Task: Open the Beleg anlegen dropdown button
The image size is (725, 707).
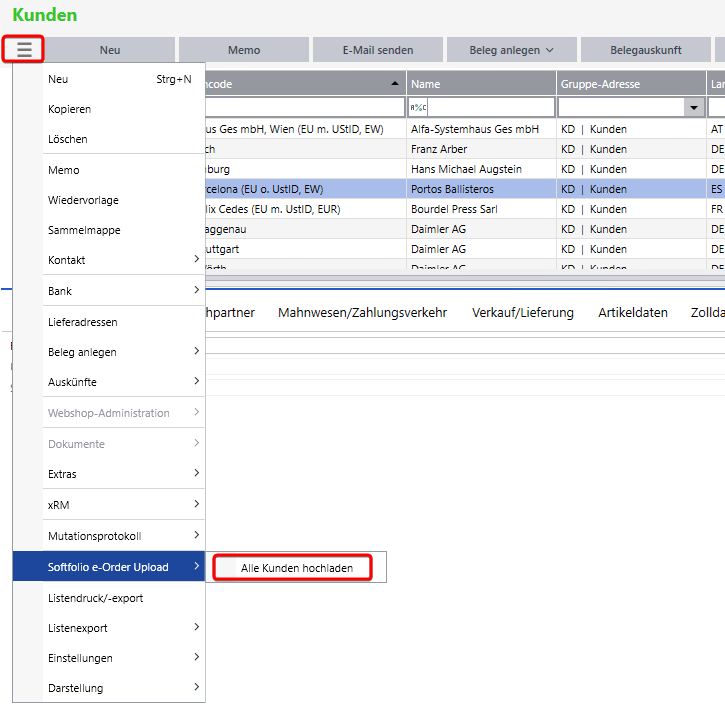Action: point(510,50)
